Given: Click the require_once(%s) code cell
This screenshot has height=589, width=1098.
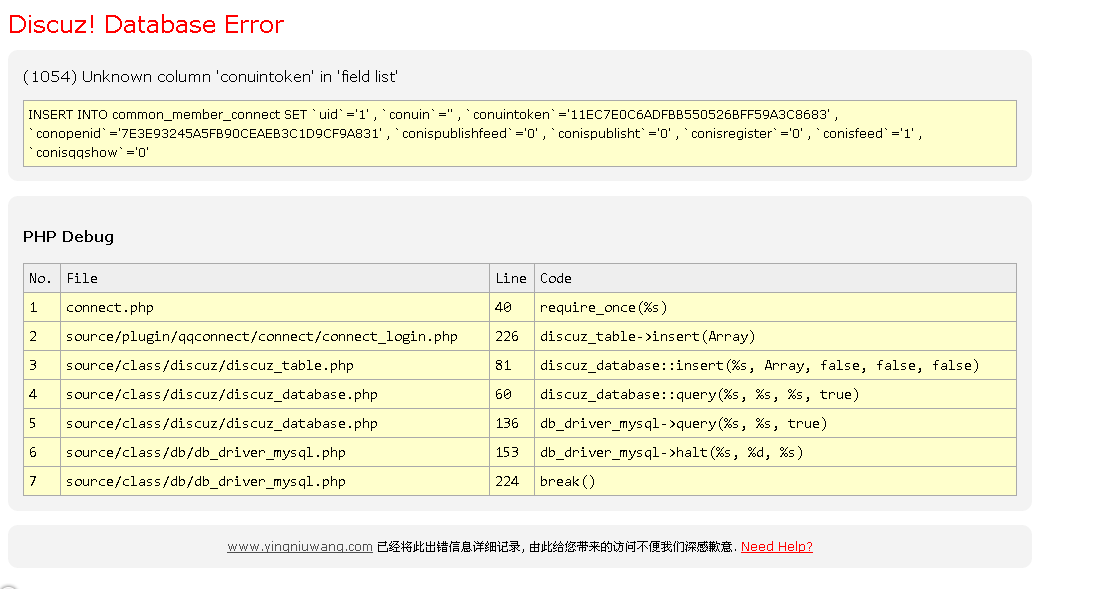Looking at the screenshot, I should [603, 307].
